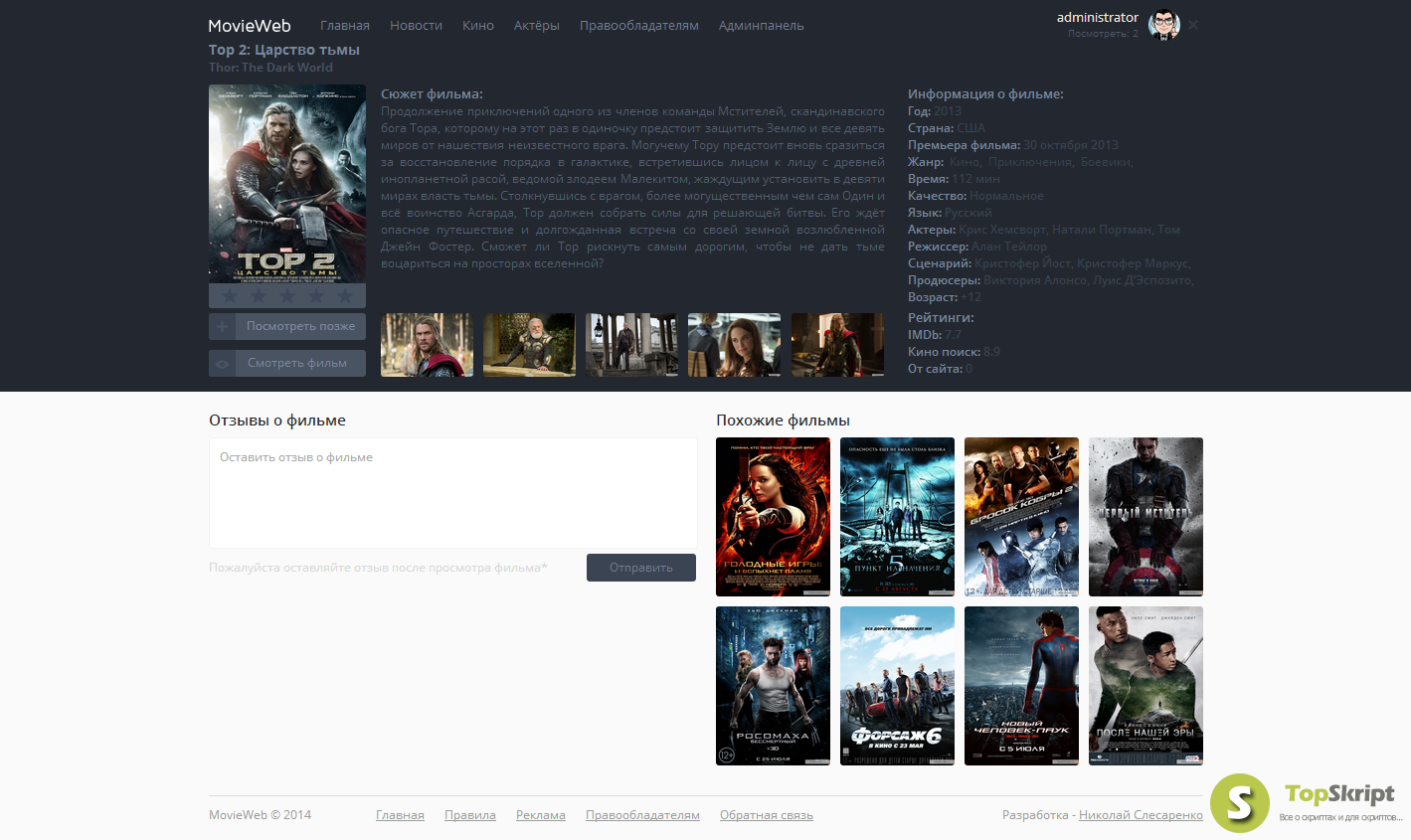The image size is (1411, 840).
Task: Click the administrator username
Action: [x=1098, y=18]
